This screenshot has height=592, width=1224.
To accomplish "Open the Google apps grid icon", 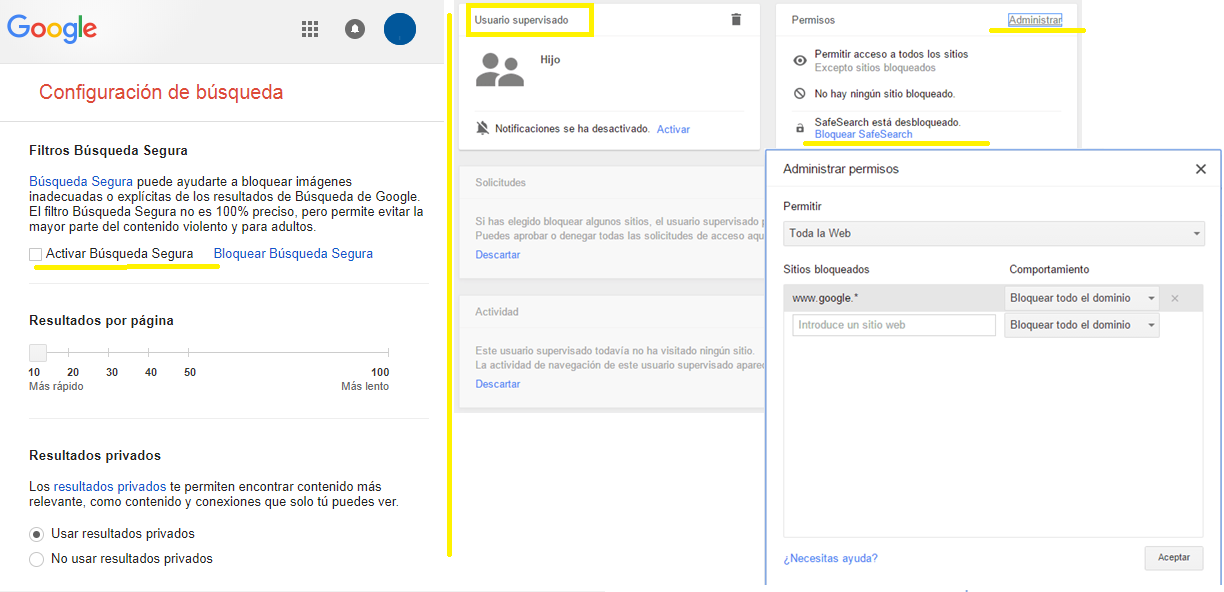I will coord(310,29).
